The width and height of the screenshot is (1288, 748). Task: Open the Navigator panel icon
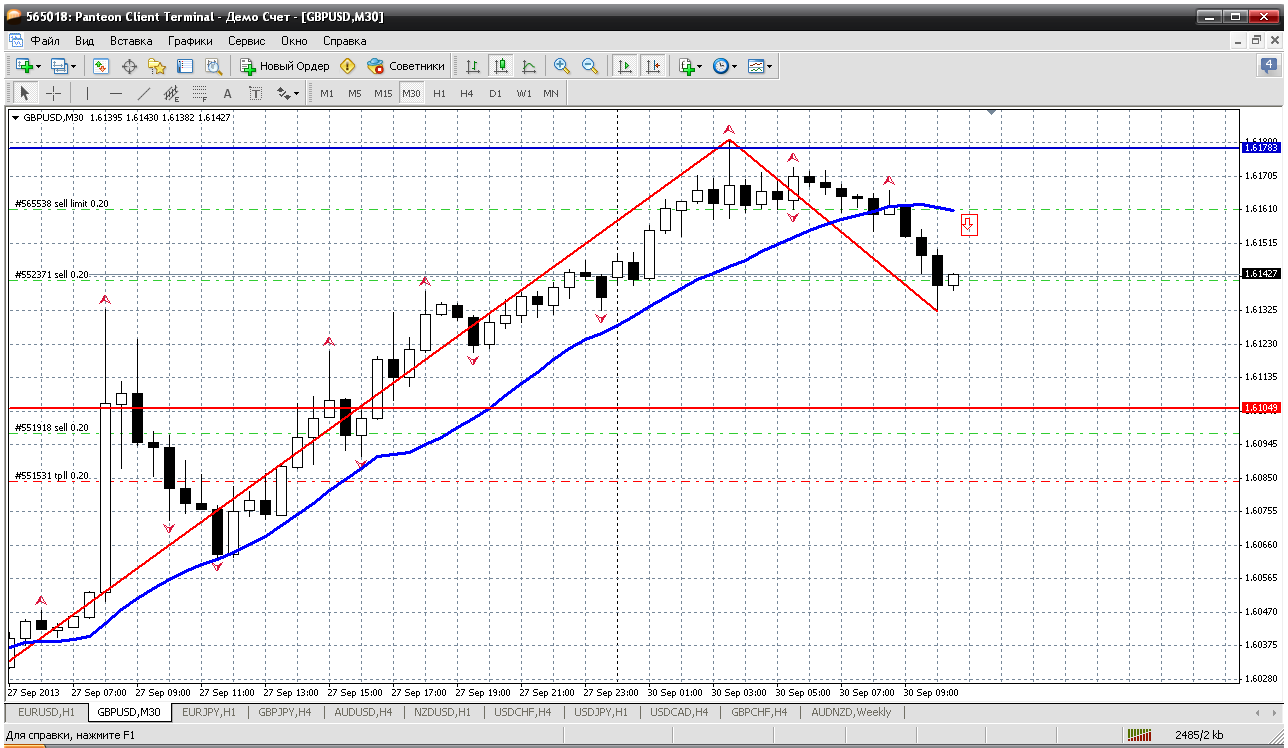click(157, 66)
